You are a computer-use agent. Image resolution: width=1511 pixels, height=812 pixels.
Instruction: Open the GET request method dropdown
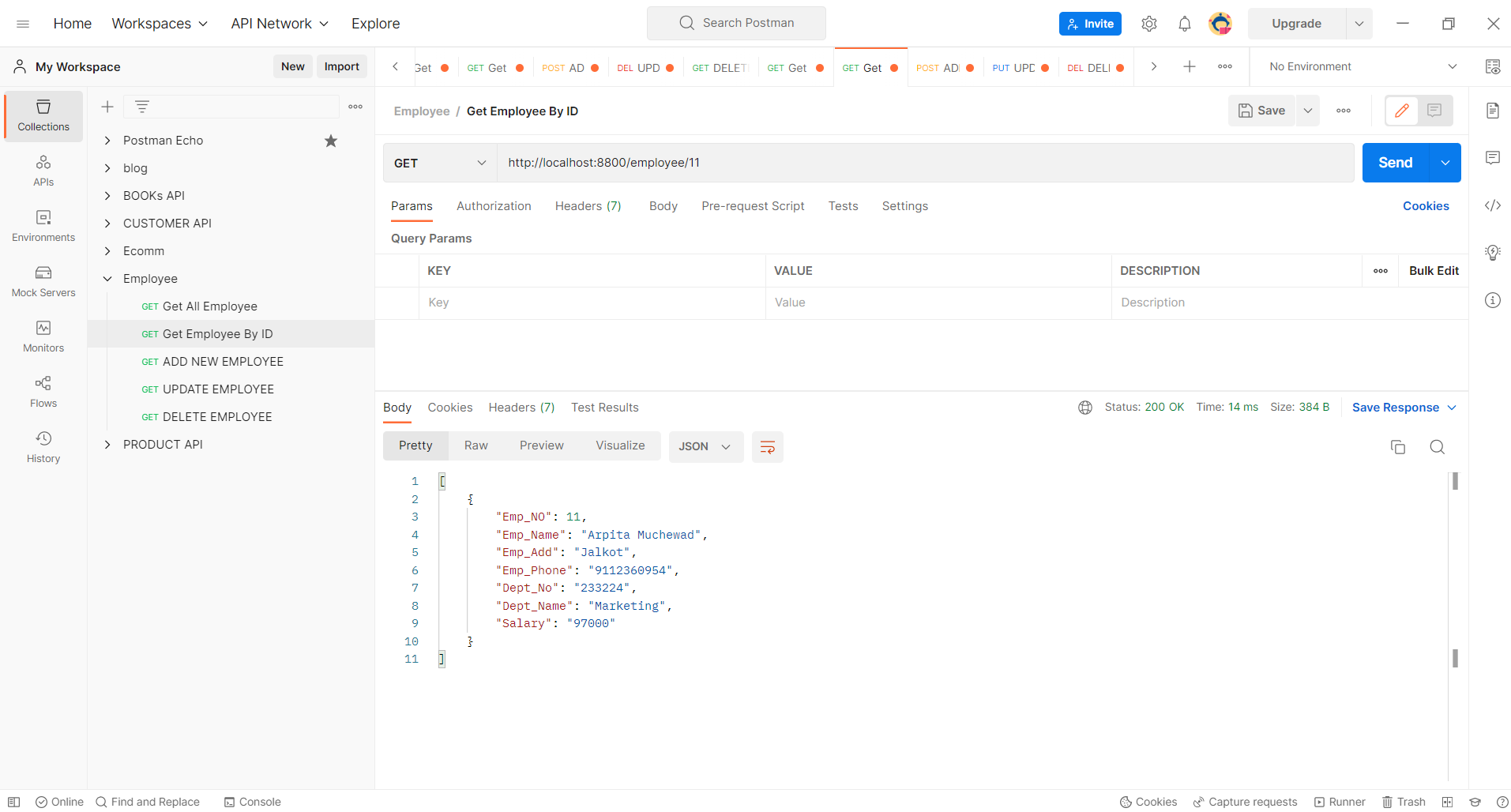point(439,163)
